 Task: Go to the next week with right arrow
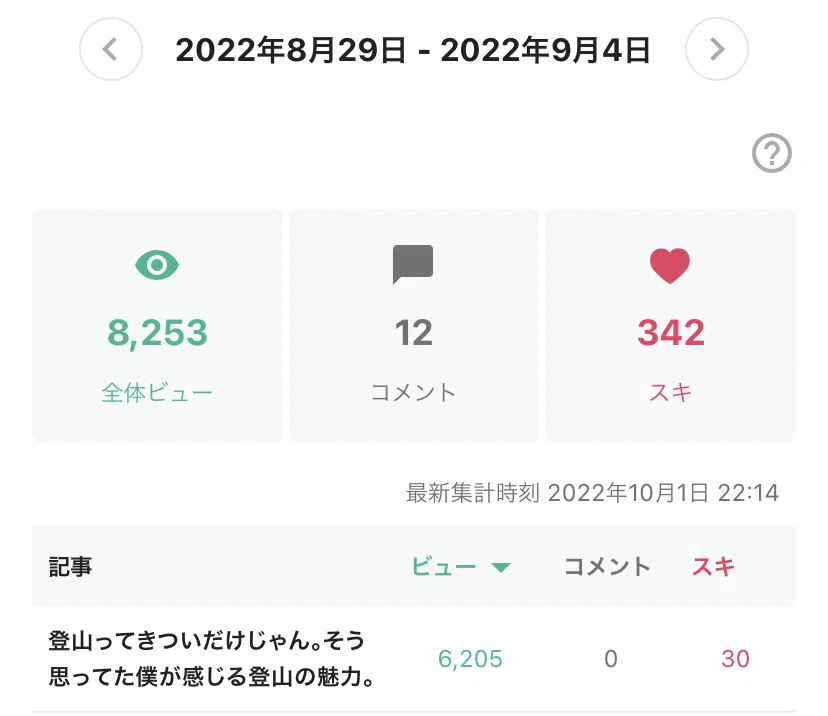coord(717,49)
